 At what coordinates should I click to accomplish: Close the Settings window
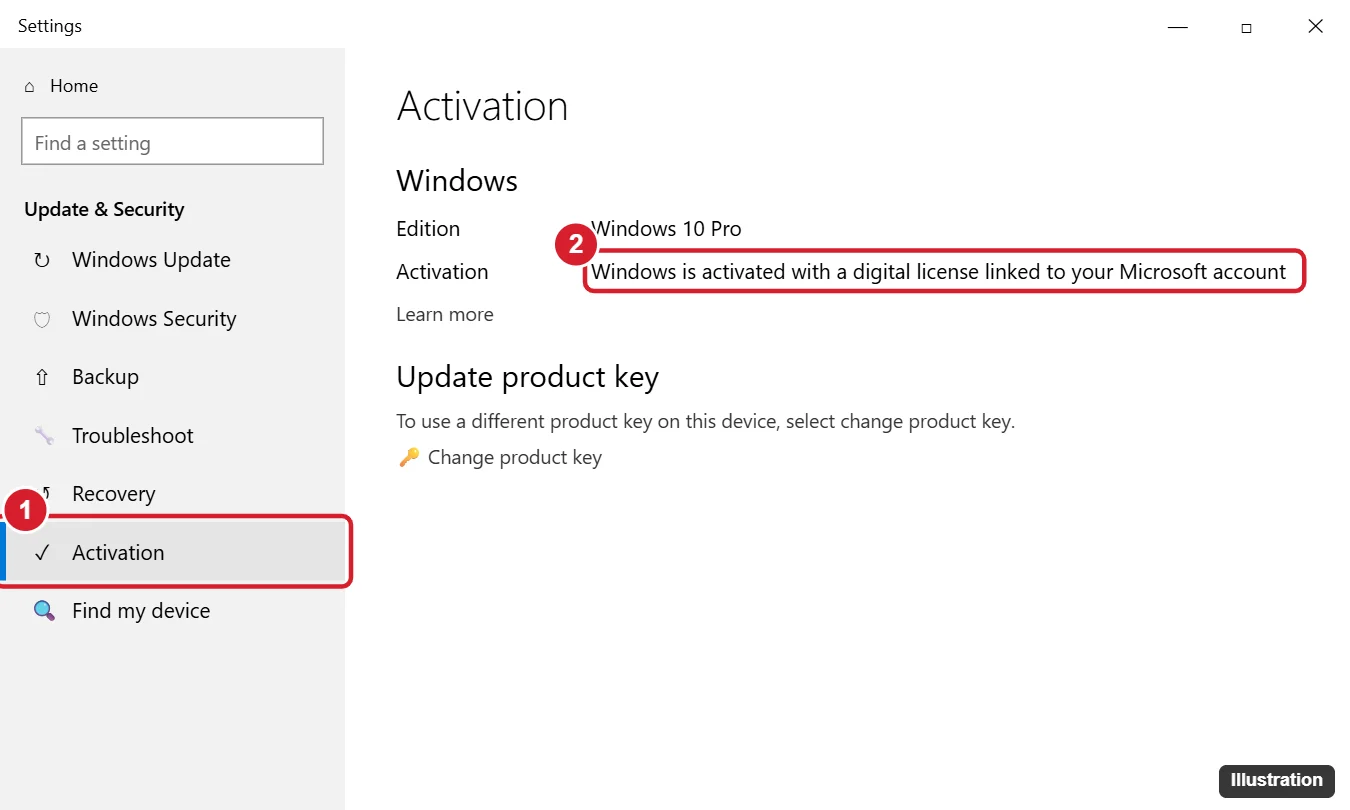pos(1315,27)
